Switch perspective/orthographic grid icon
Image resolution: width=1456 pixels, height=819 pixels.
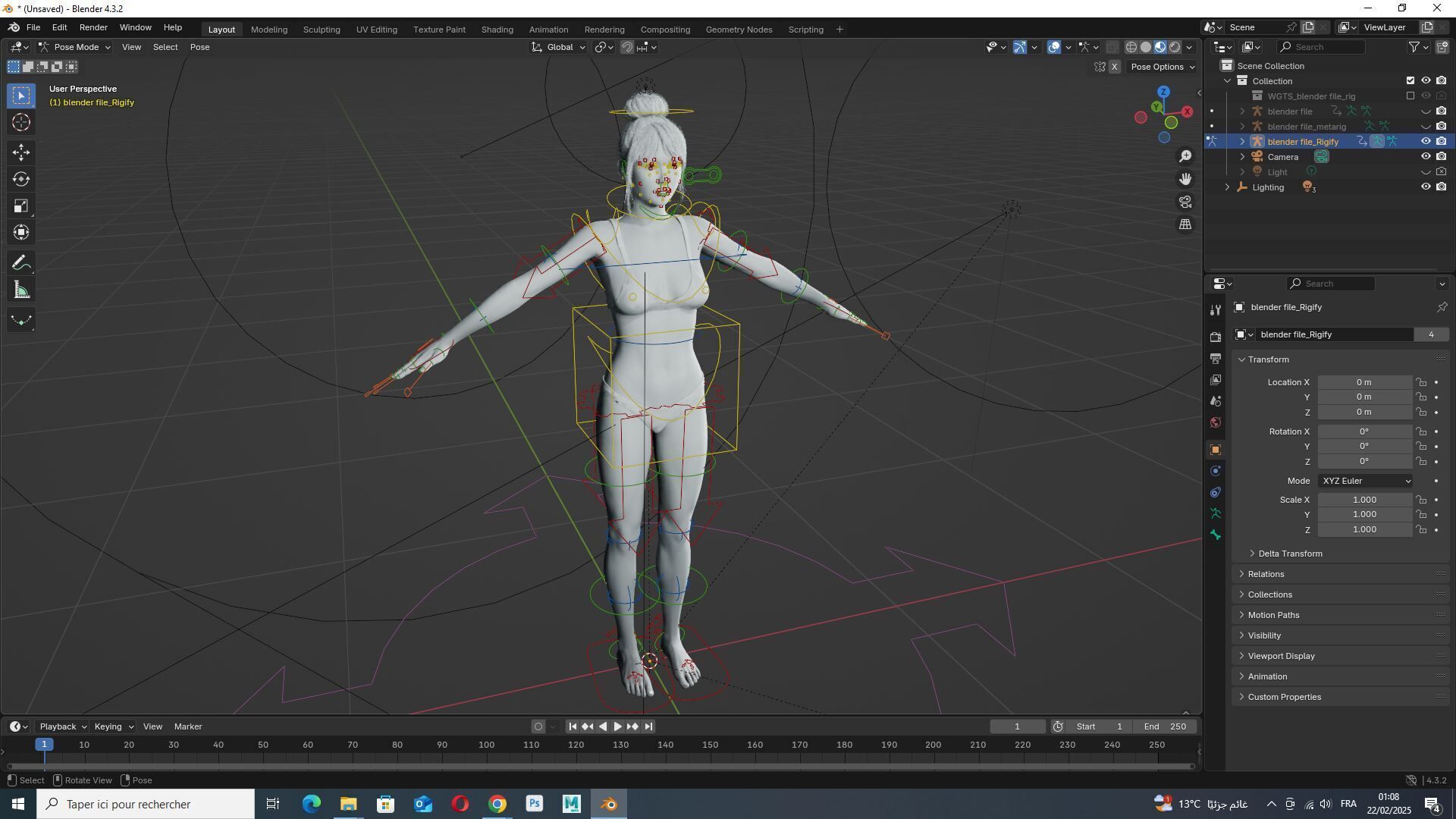pos(1185,224)
